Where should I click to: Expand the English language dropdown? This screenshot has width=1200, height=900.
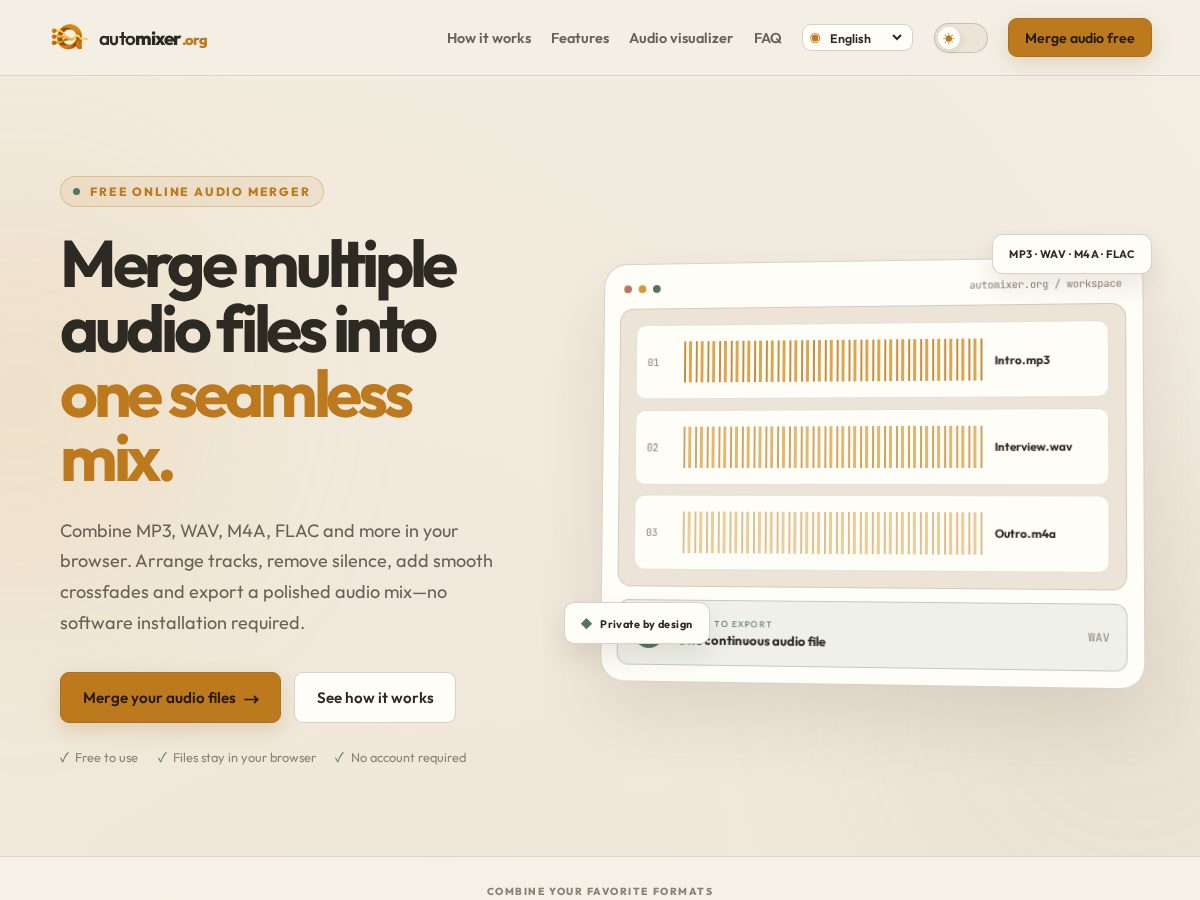pyautogui.click(x=857, y=38)
